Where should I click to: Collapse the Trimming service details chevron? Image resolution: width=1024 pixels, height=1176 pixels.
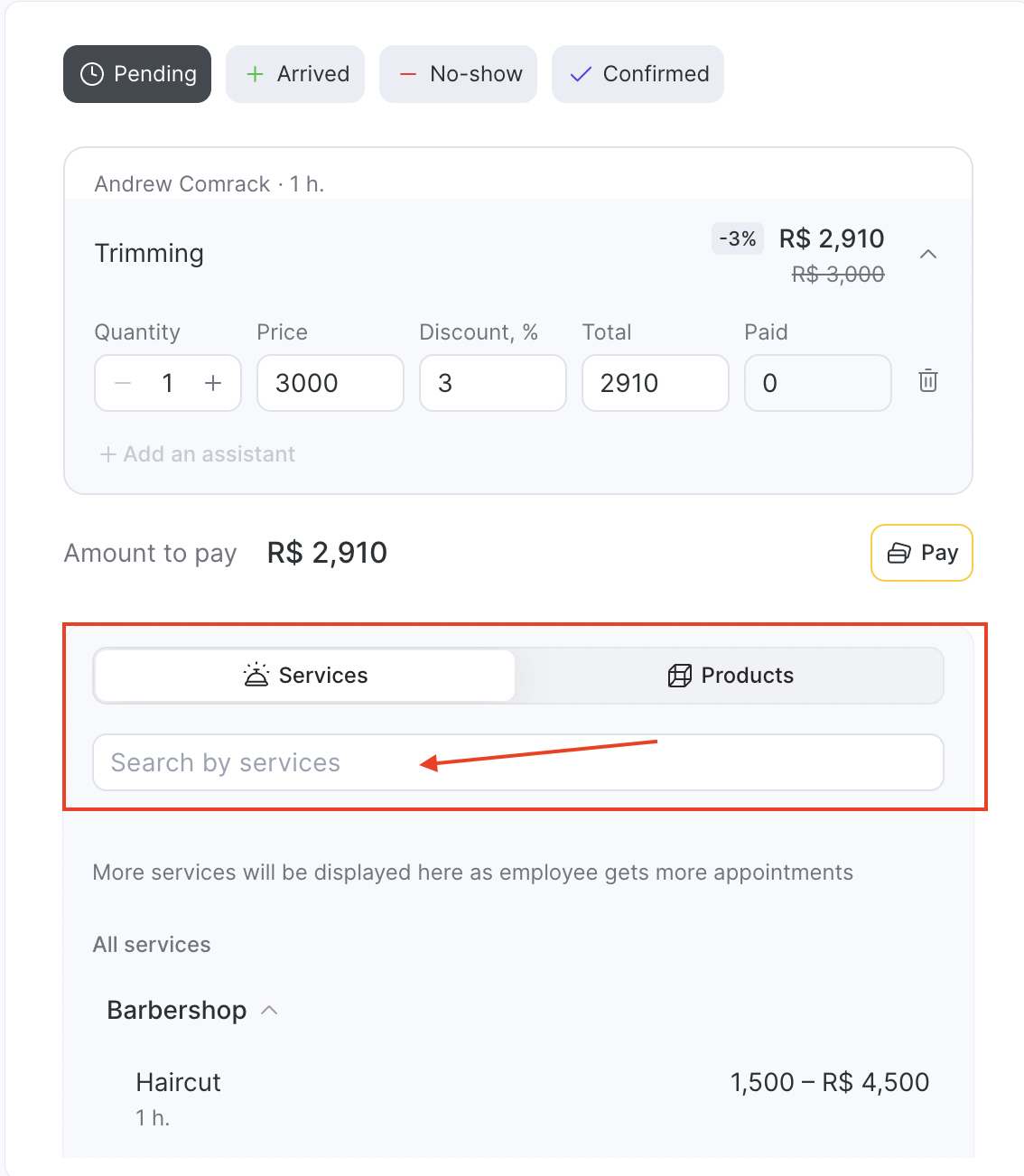[x=927, y=255]
